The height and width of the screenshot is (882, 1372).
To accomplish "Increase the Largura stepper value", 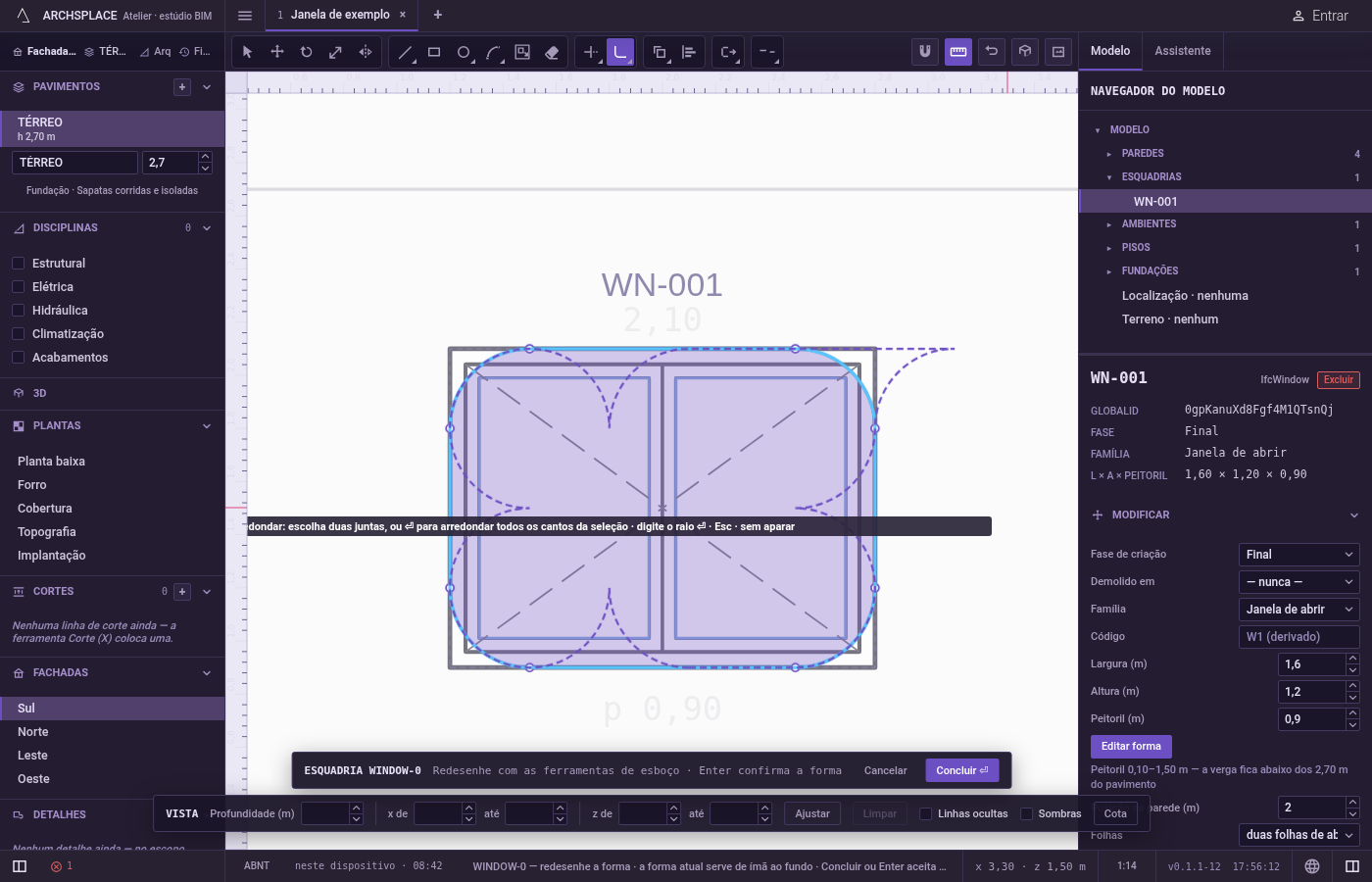I will [1352, 659].
